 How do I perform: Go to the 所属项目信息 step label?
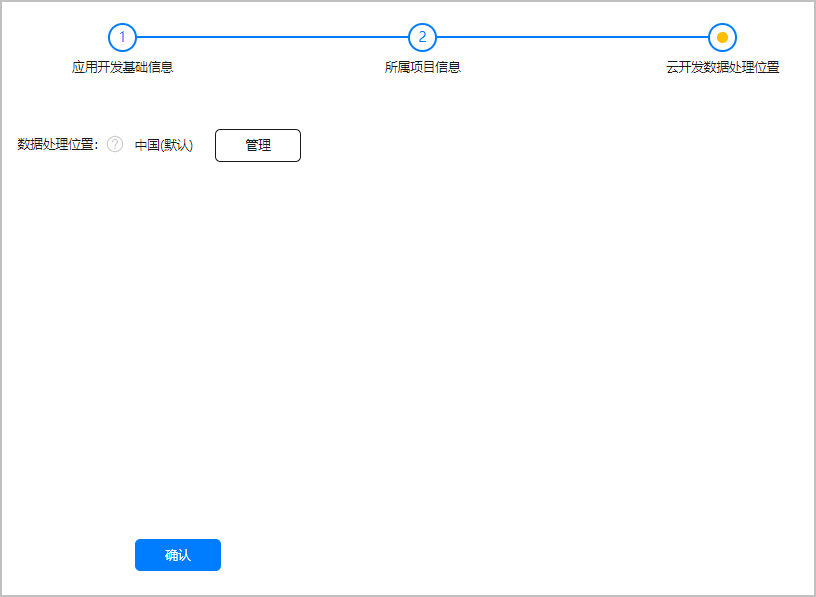click(422, 67)
